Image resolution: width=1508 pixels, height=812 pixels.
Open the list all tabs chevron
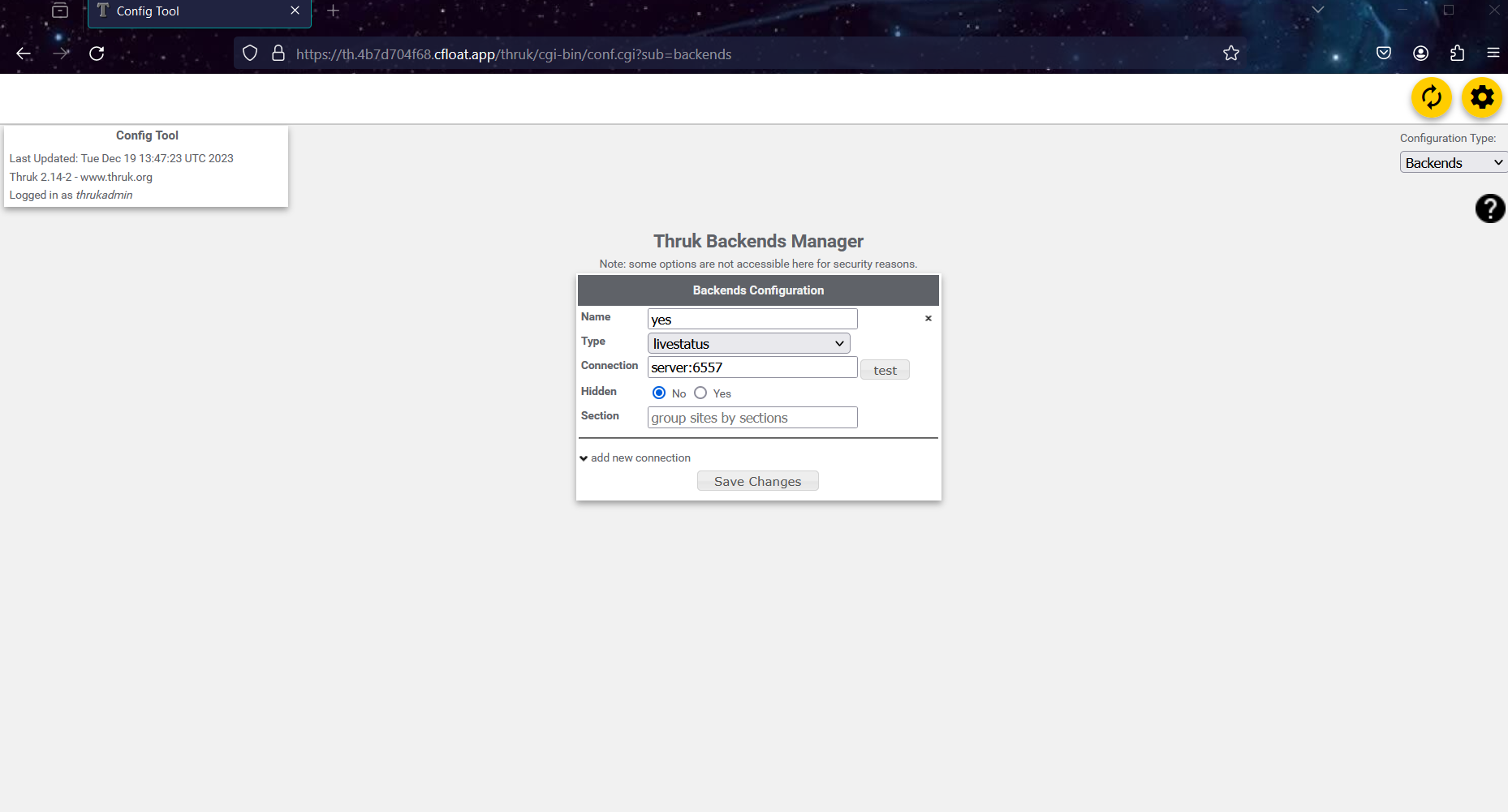coord(1318,11)
